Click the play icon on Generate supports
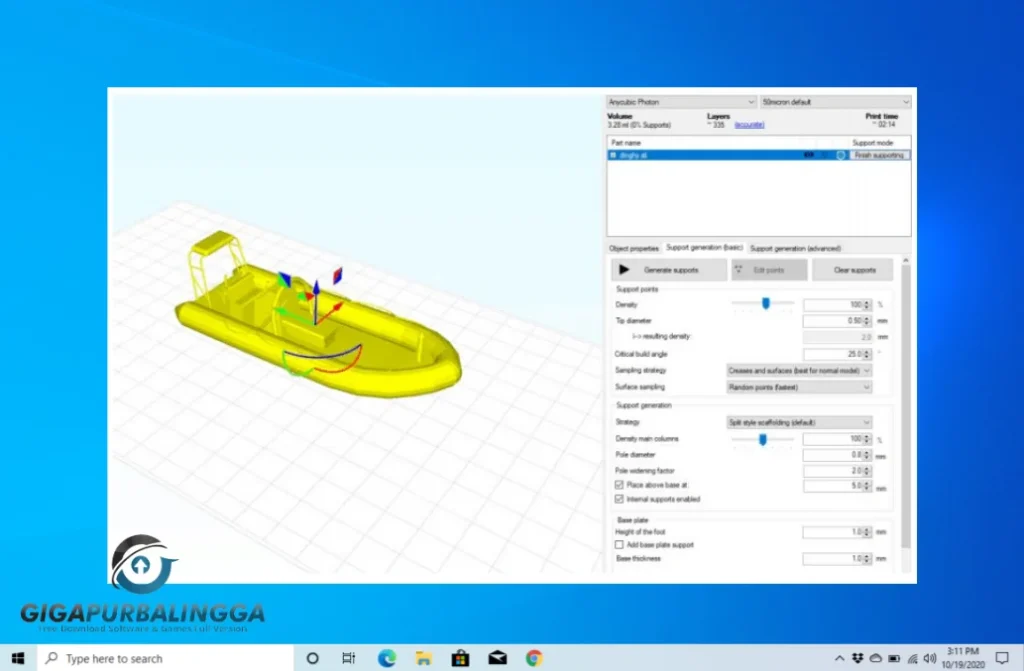Screen dimensions: 1024x671 click(x=623, y=269)
